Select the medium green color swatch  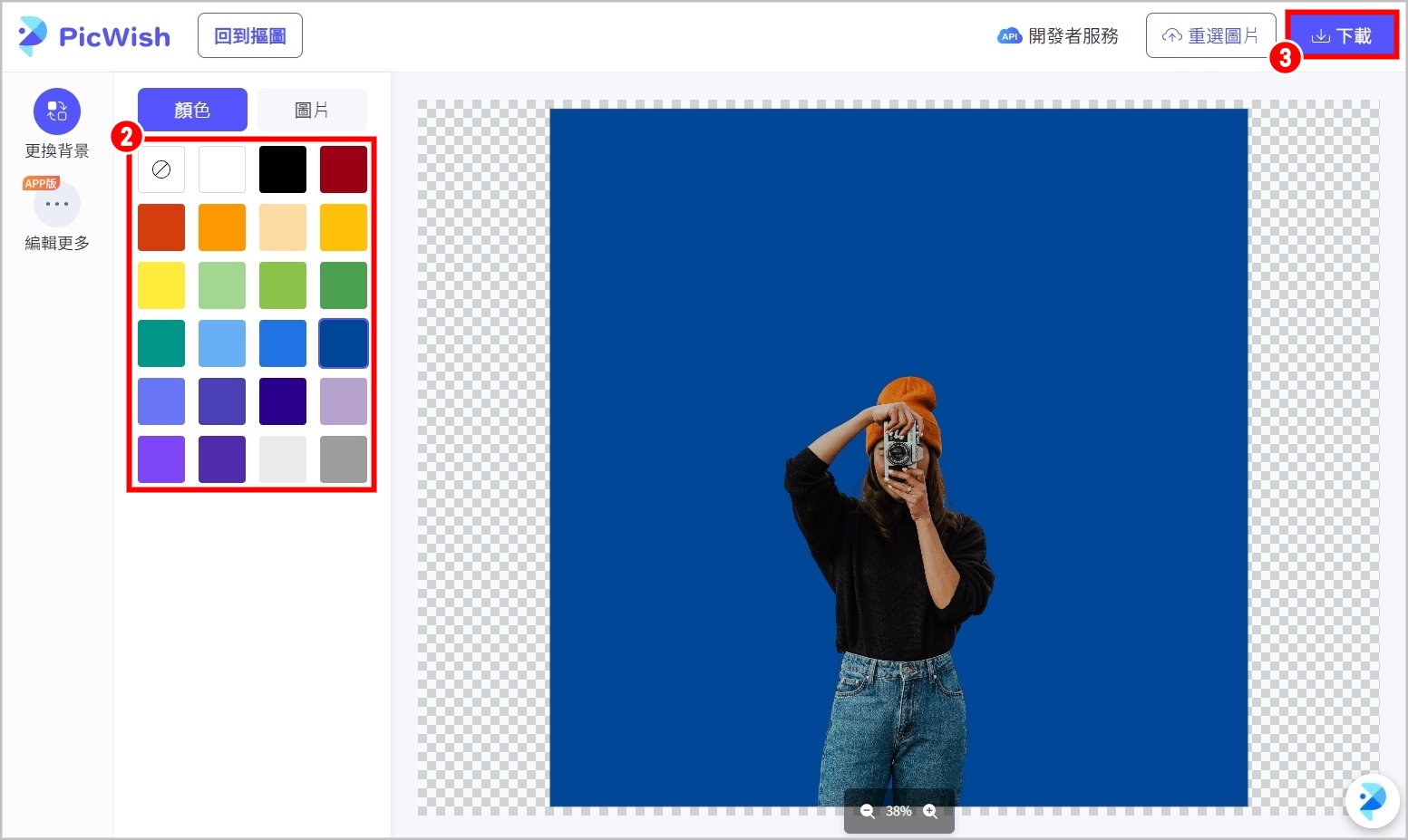pyautogui.click(x=344, y=285)
